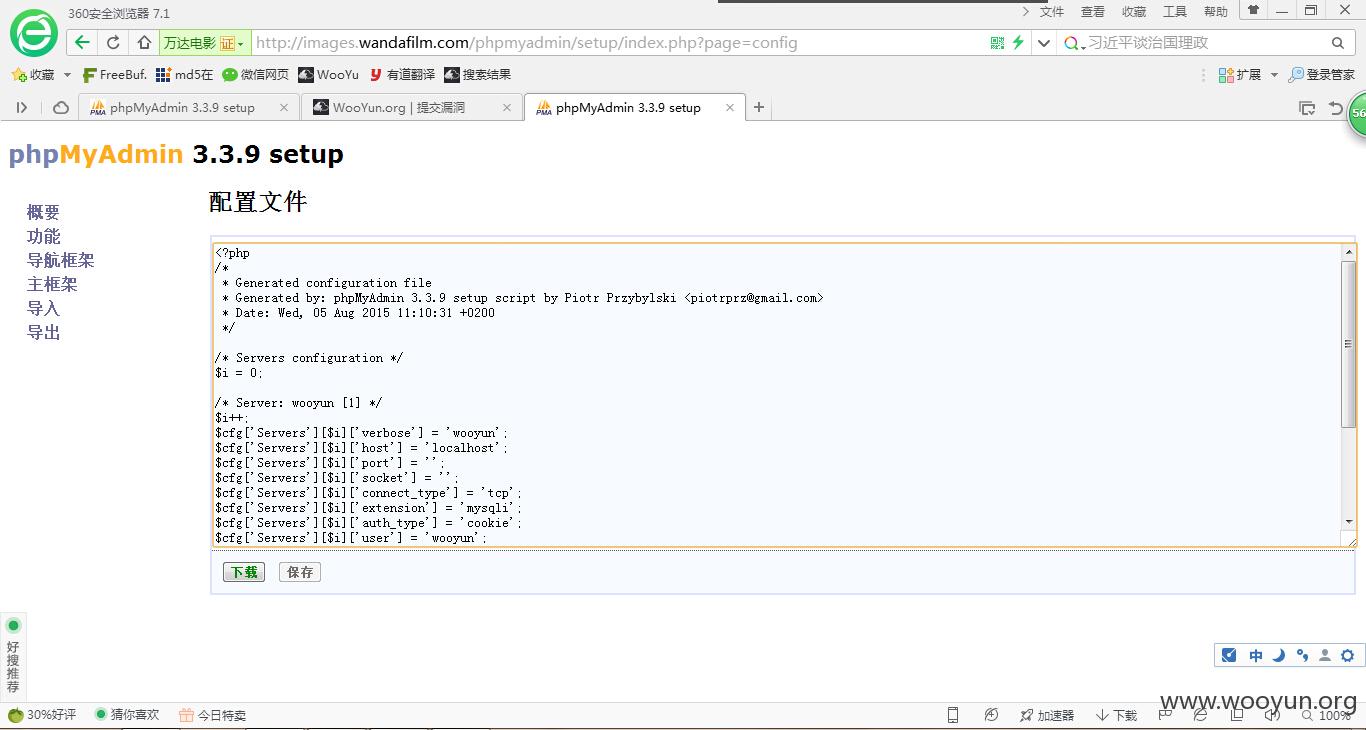
Task: Click the 保存 save button
Action: click(300, 572)
